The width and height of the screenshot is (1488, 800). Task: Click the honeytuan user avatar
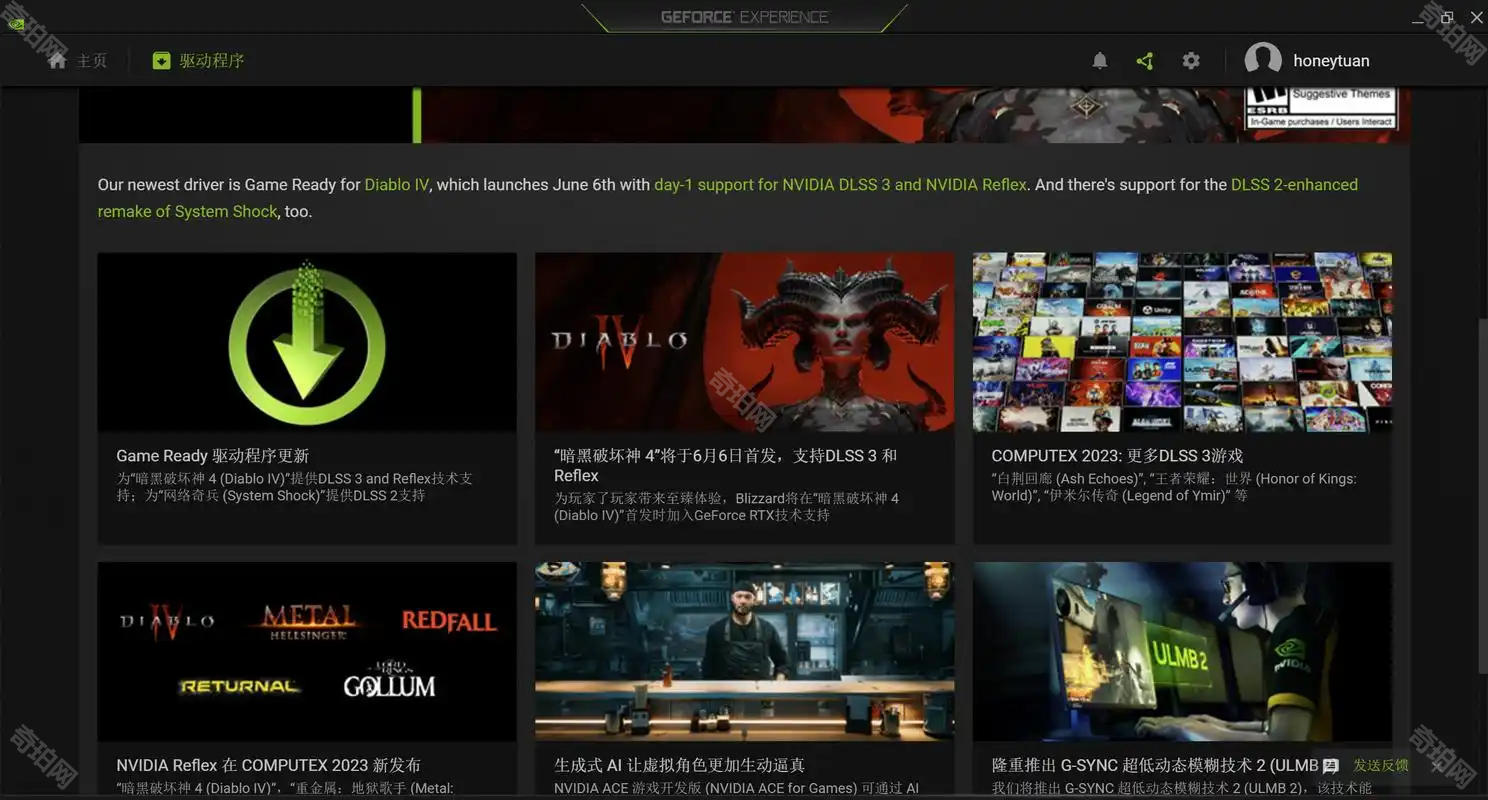pos(1263,60)
